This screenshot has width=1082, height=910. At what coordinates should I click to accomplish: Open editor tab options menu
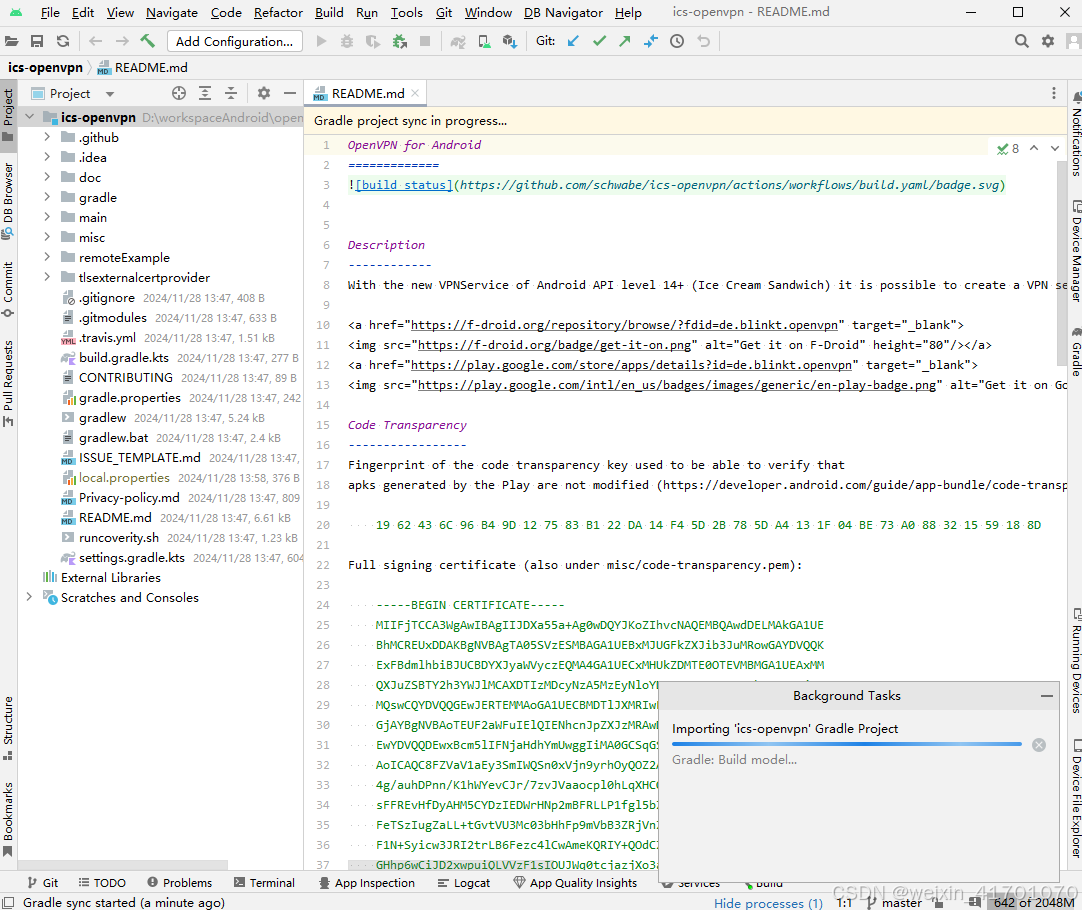1054,93
